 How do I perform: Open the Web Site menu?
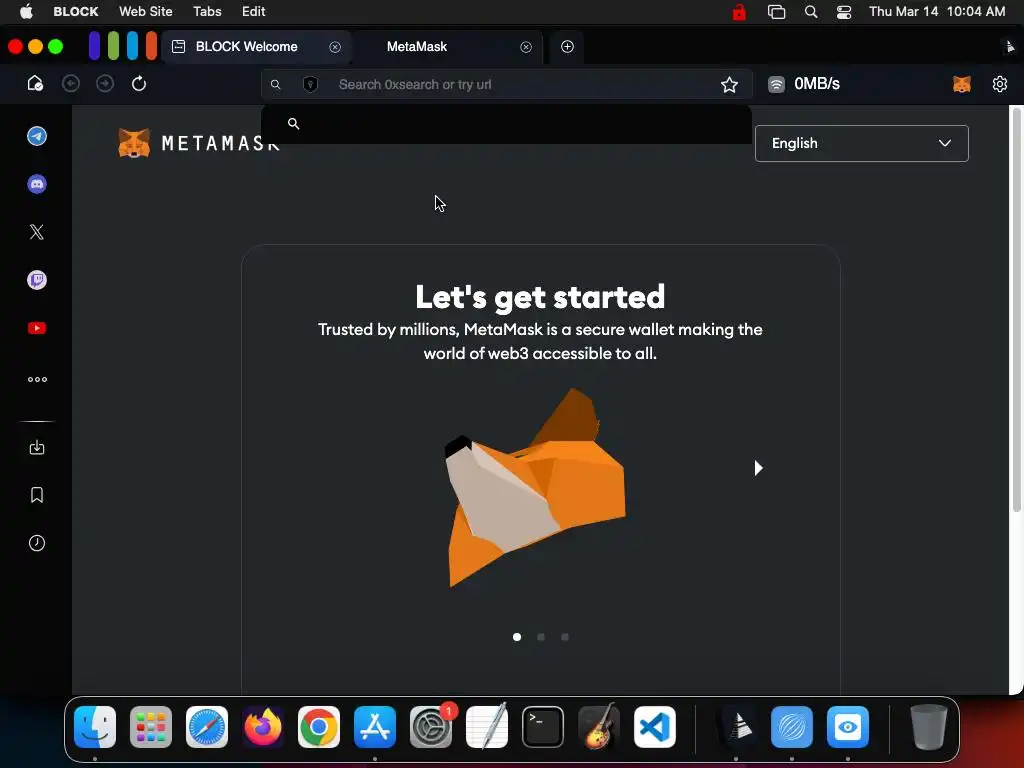(x=146, y=11)
